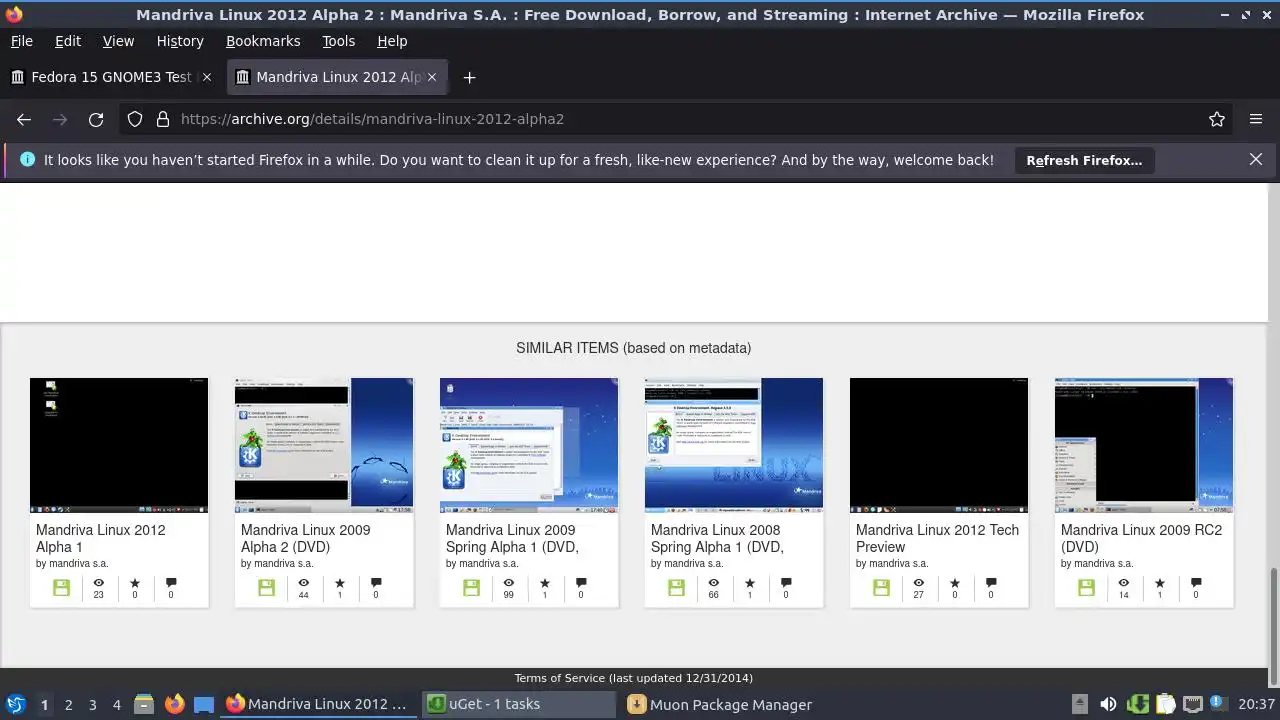Switch to Muon Package Manager window

pyautogui.click(x=720, y=704)
